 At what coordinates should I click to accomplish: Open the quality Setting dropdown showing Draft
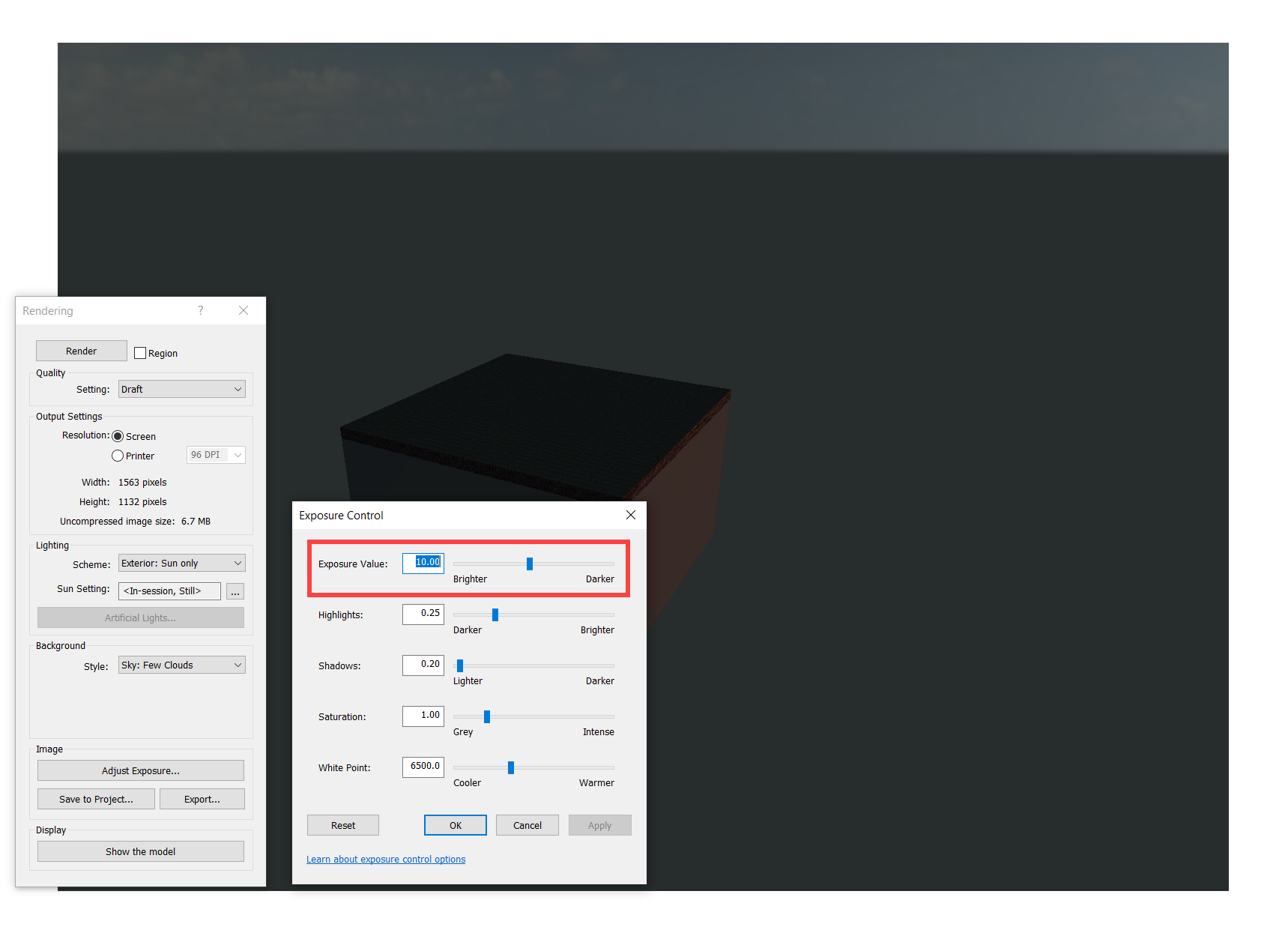[x=181, y=389]
